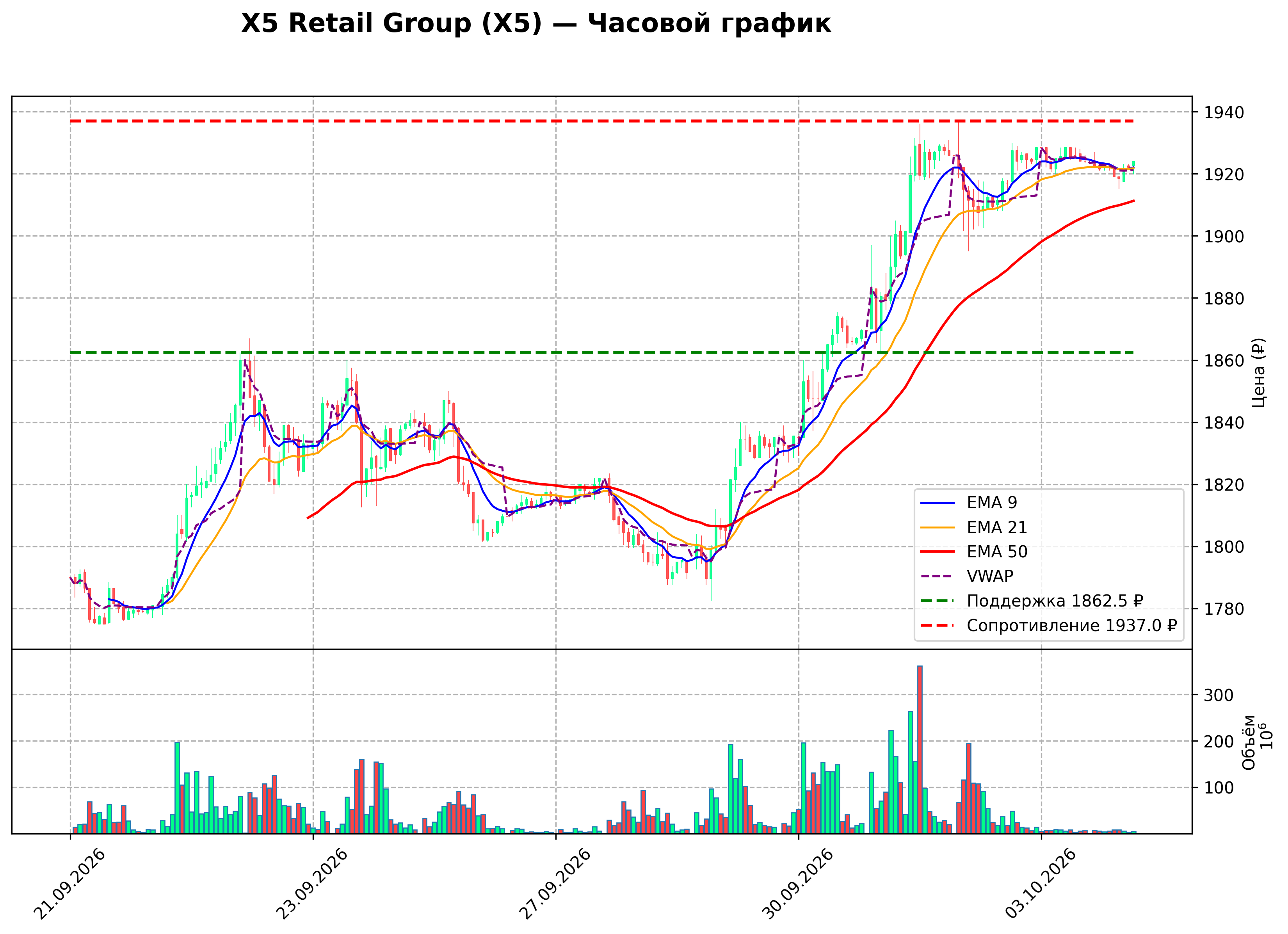Click the 1780 price axis tick
This screenshot has width=1288, height=934.
(x=1224, y=608)
